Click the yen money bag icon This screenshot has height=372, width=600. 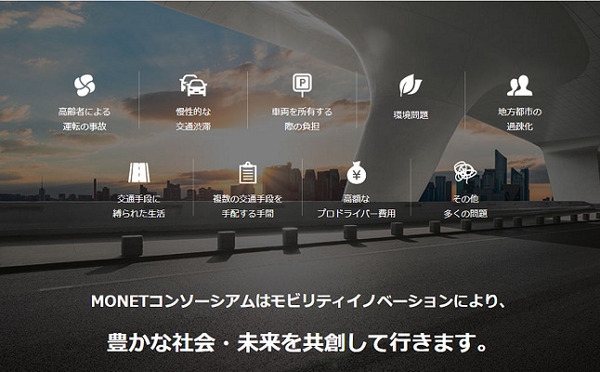357,172
